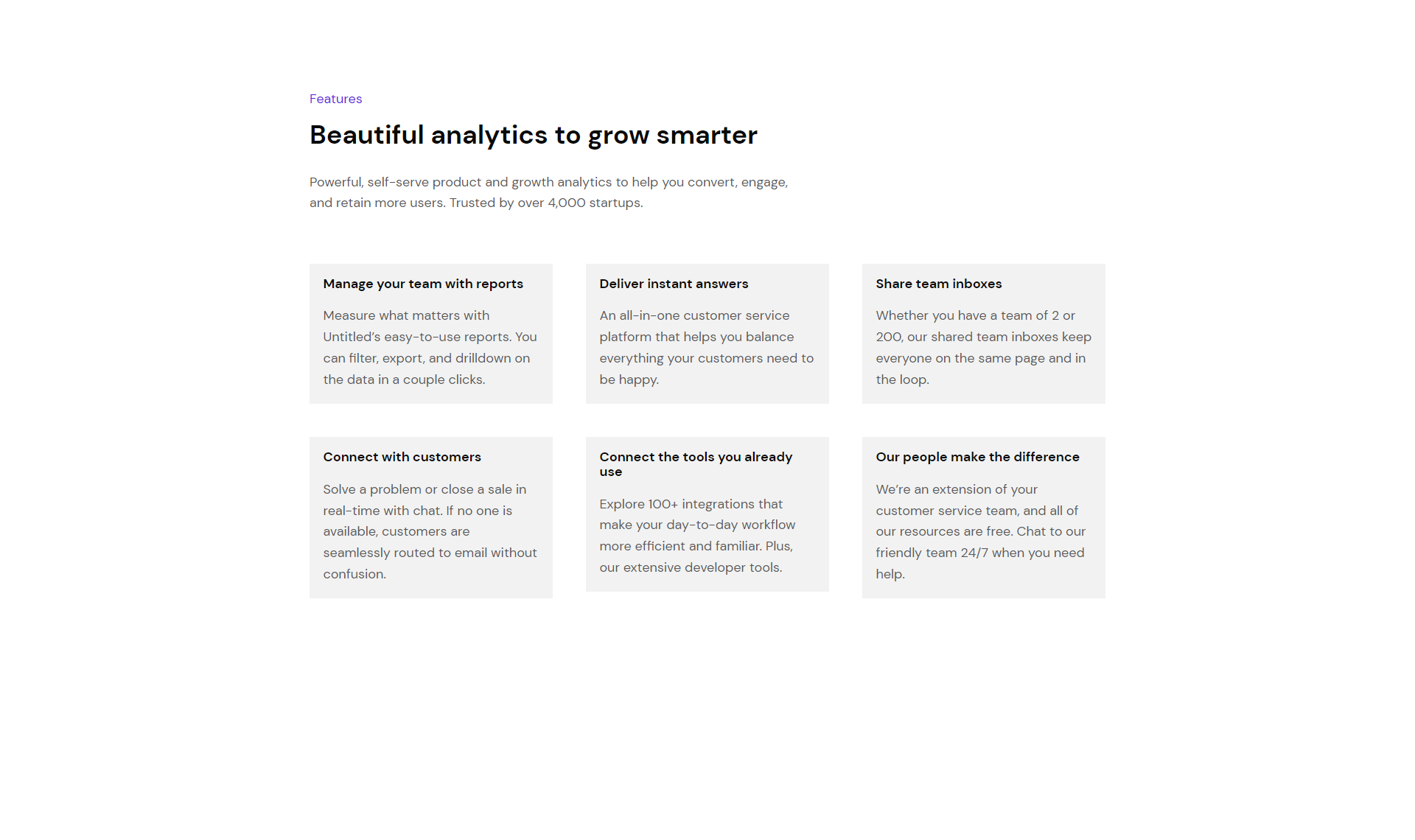Click the shared team inboxes description text
1415x840 pixels.
point(983,347)
